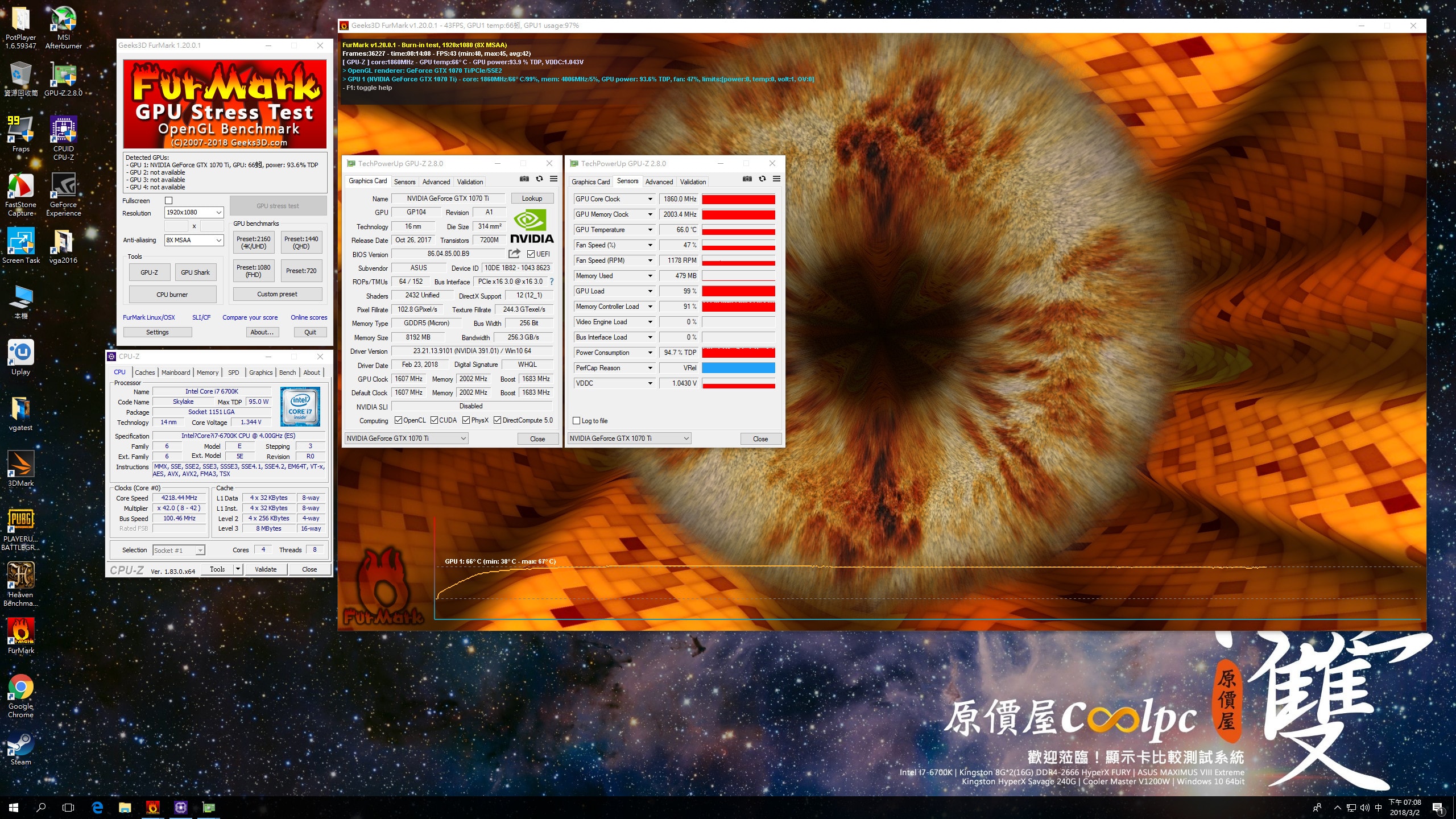
Task: Open hamburger menu in GPU-Z Sensors window
Action: (x=776, y=179)
